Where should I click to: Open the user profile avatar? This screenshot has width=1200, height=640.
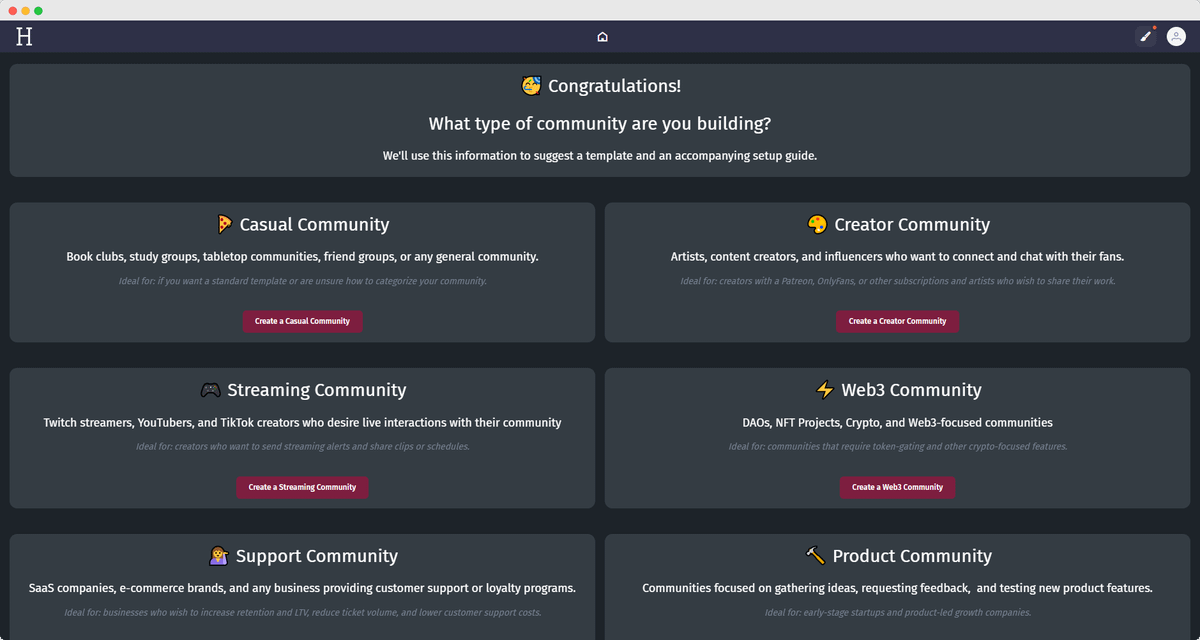coord(1176,36)
